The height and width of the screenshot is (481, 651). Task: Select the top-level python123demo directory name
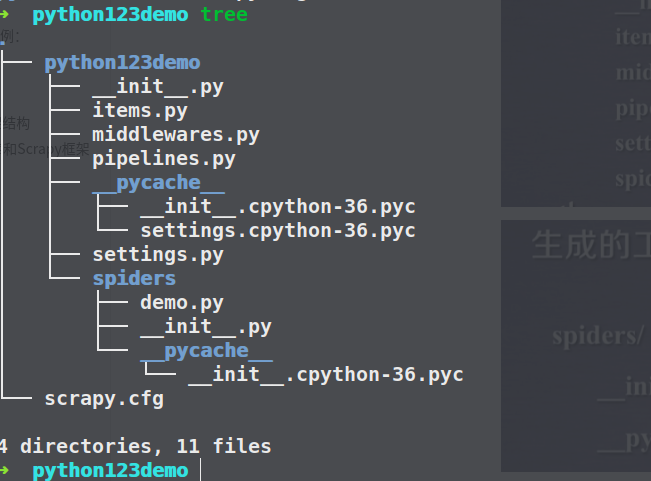coord(122,63)
